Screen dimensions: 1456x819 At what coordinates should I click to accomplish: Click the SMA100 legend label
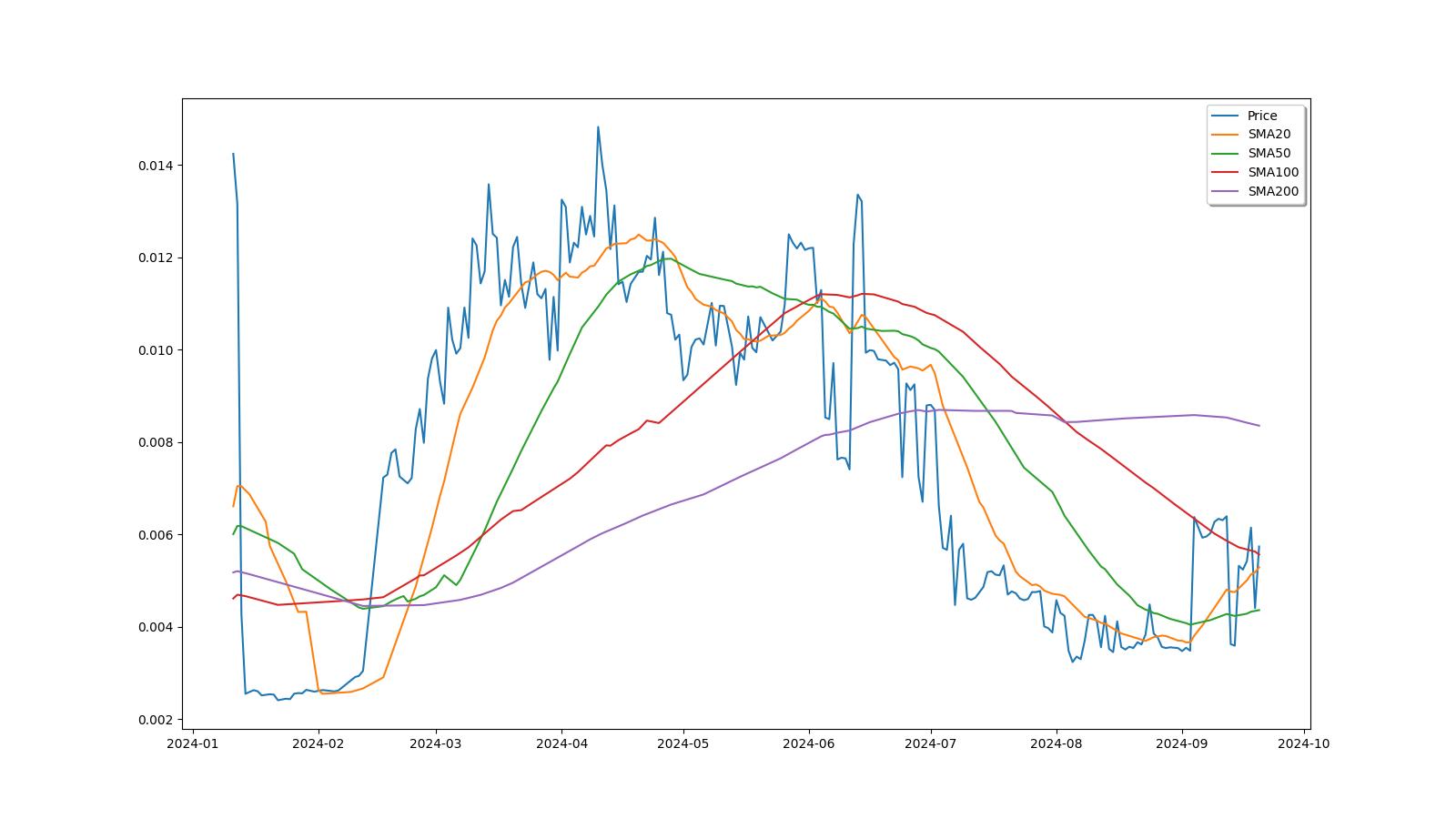(x=1273, y=173)
